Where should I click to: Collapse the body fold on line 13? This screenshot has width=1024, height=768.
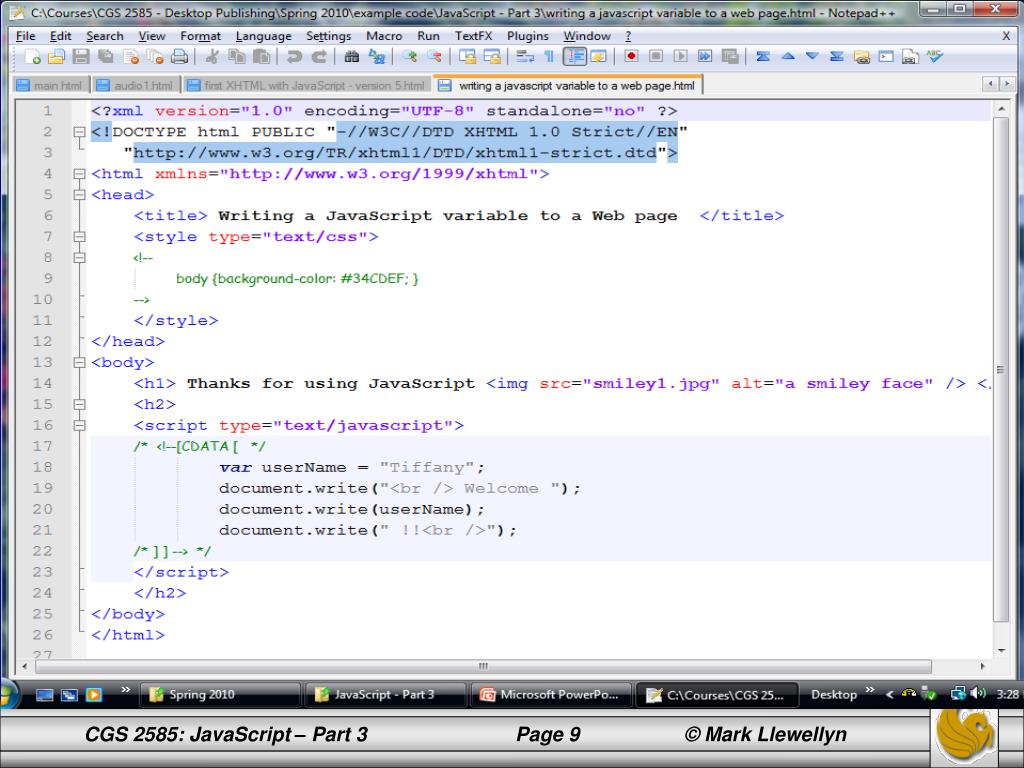80,362
